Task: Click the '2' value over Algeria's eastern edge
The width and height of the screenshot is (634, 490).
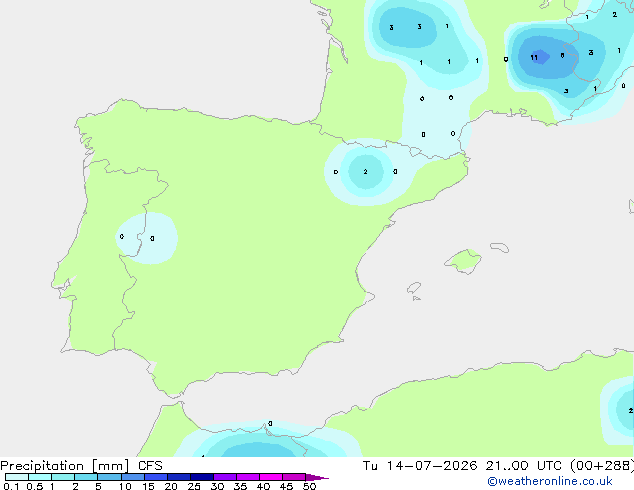Action: coord(631,410)
